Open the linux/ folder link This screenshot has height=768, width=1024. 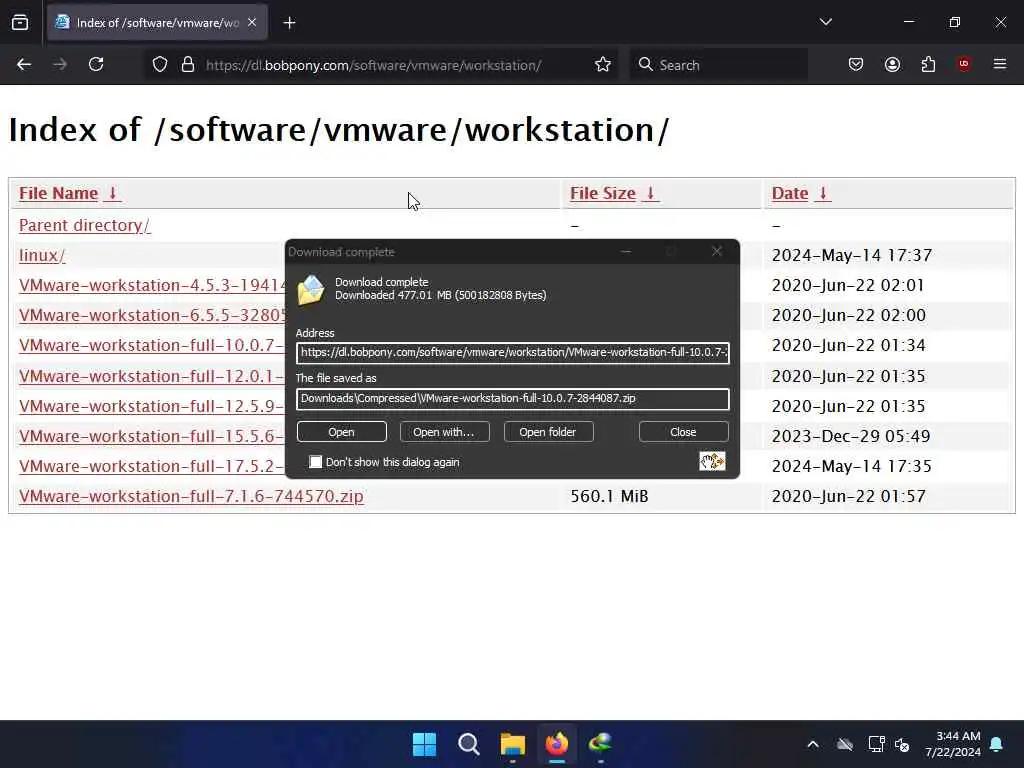pos(42,255)
